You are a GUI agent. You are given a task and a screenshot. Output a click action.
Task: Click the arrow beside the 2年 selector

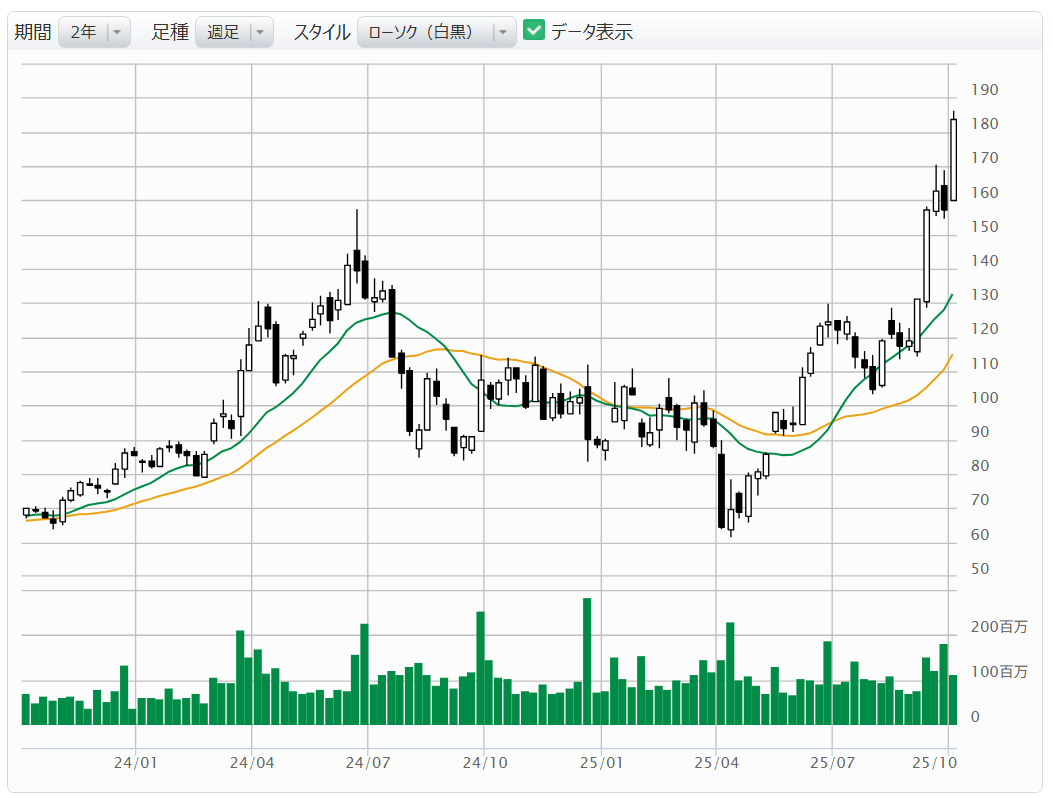[117, 32]
